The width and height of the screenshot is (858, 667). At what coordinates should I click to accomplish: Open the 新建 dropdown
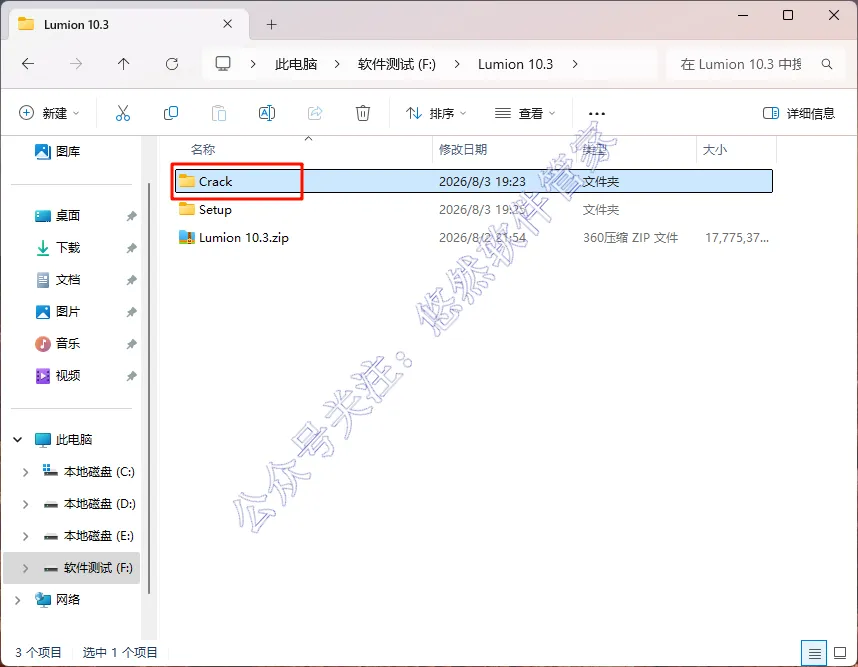click(x=49, y=113)
